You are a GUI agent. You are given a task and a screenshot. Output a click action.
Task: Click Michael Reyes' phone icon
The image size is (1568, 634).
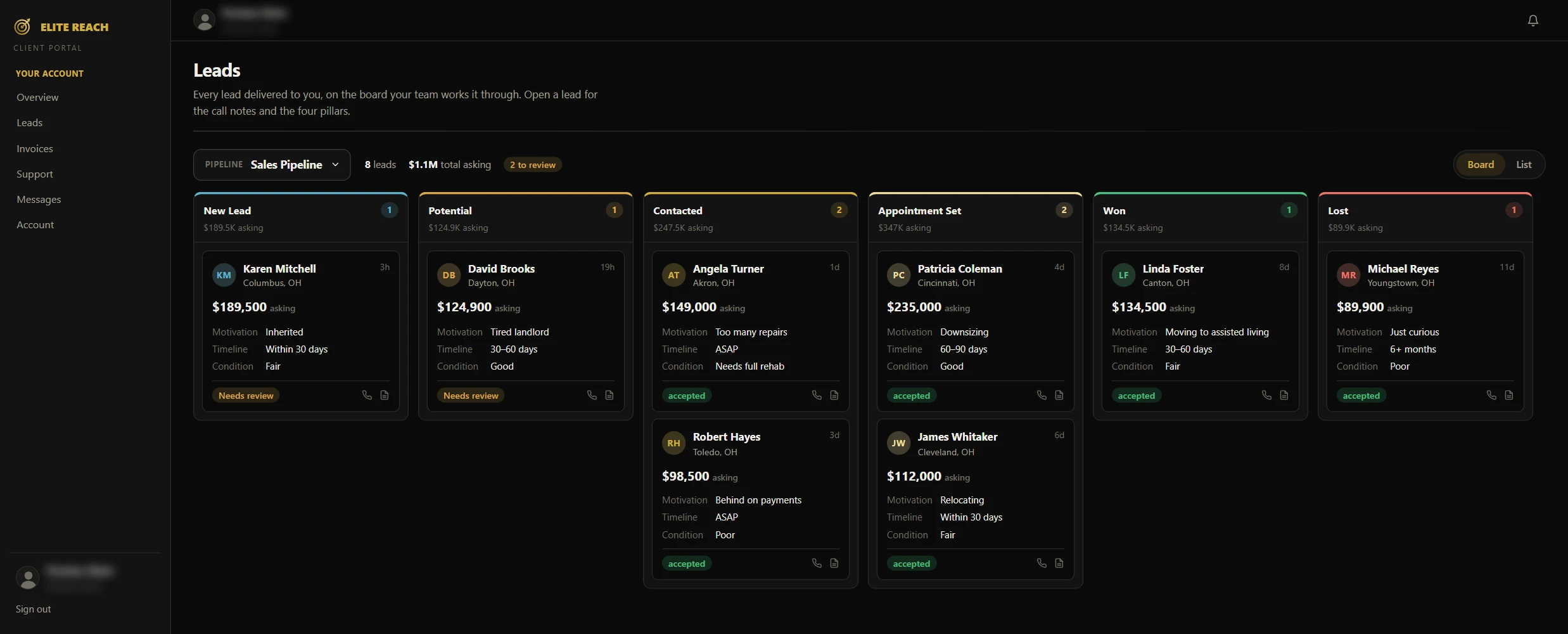click(1491, 395)
